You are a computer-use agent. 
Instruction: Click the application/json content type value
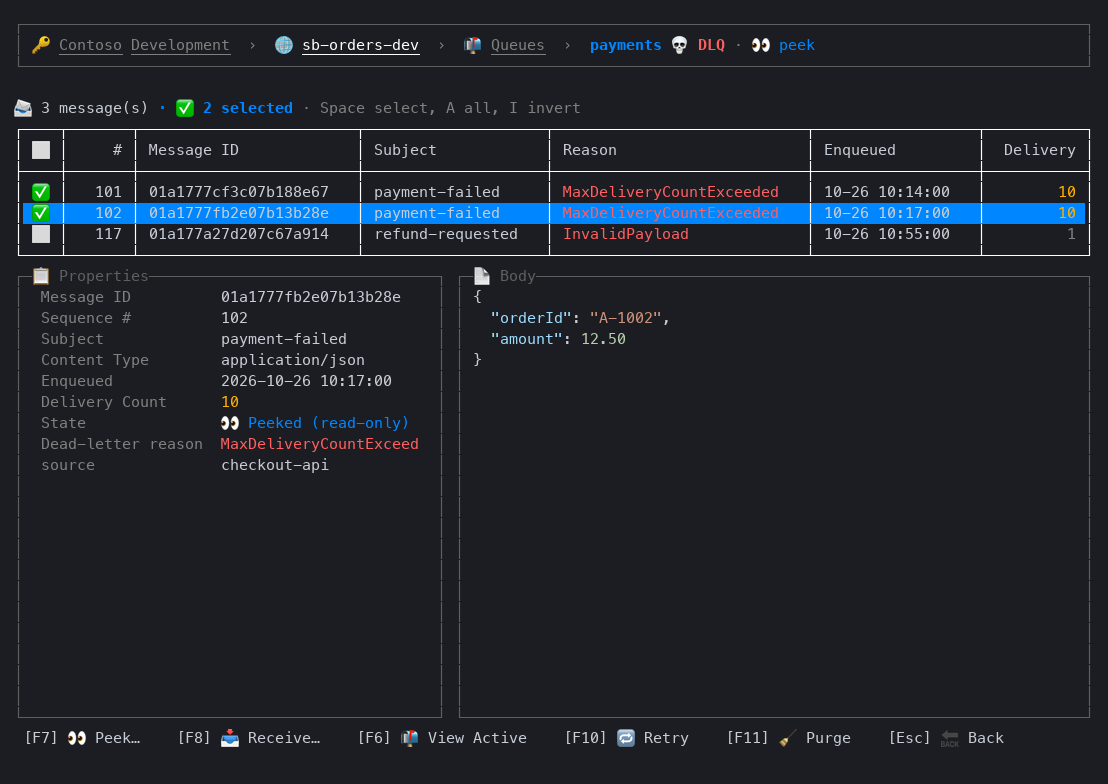(293, 360)
